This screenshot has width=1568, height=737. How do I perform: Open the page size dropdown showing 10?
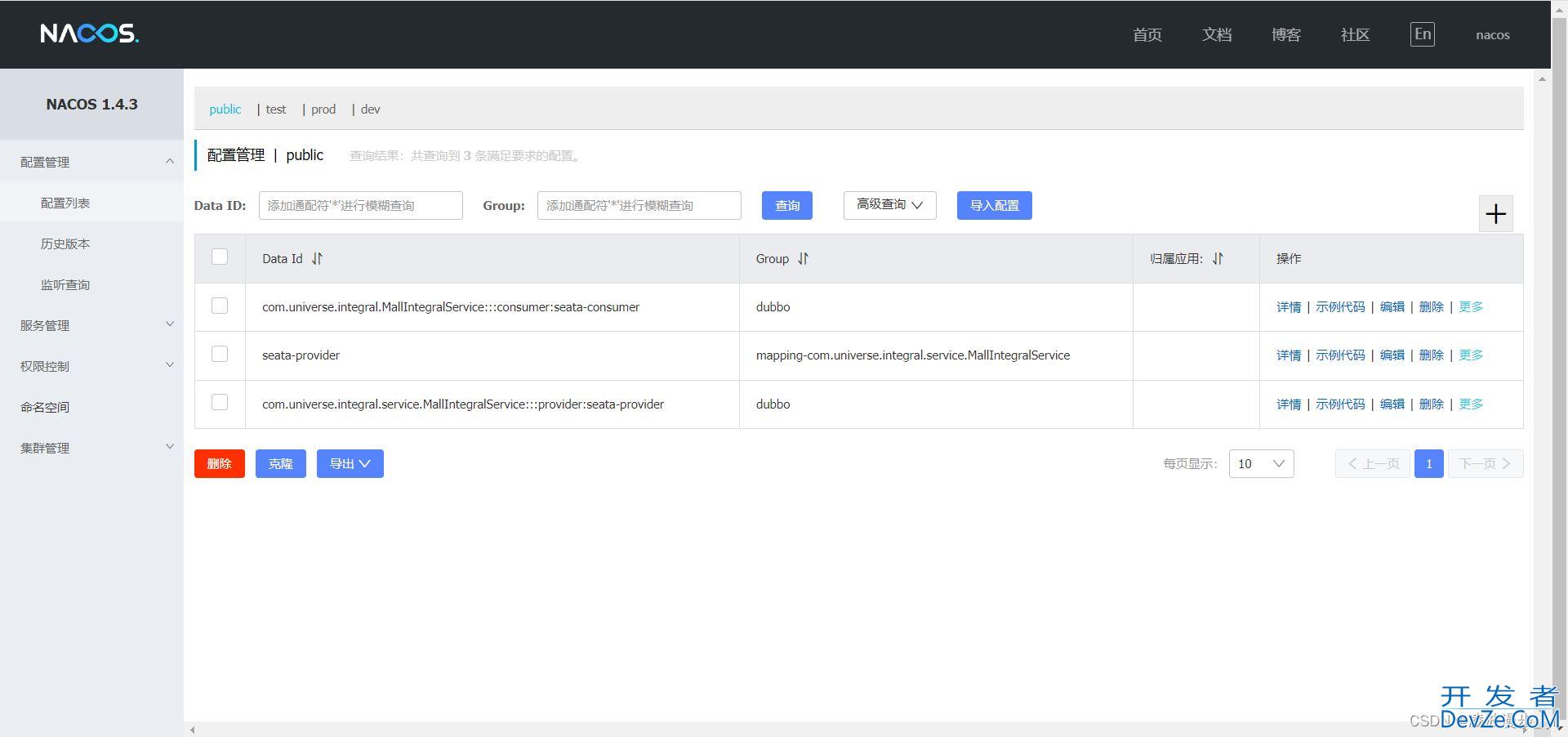click(x=1261, y=463)
